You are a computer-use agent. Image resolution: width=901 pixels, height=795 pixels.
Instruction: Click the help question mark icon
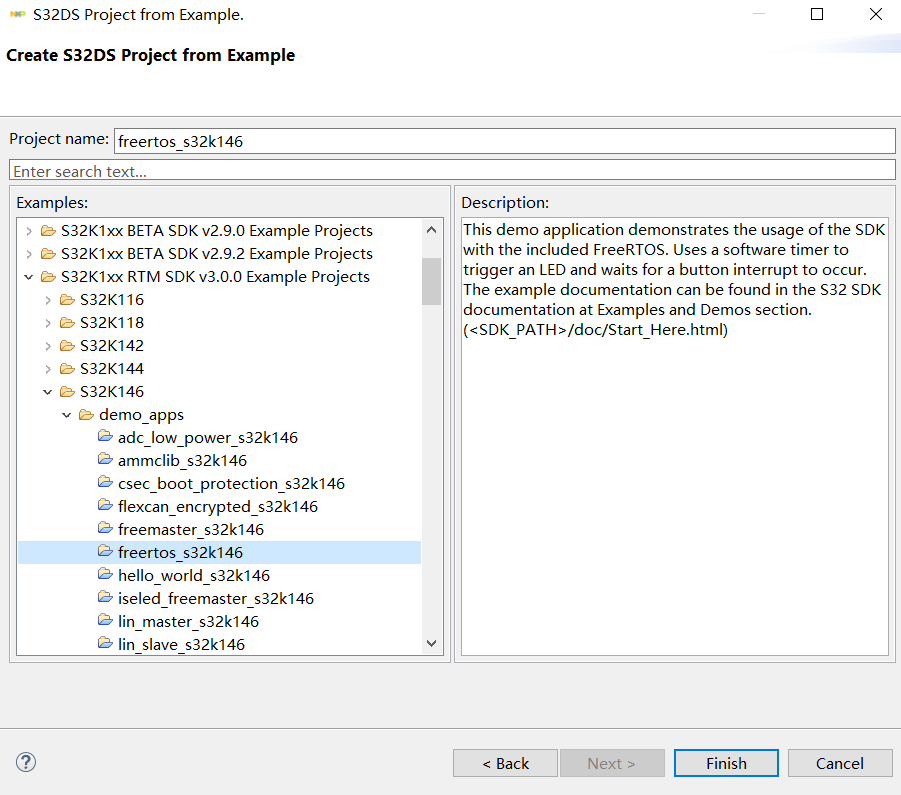coord(26,762)
